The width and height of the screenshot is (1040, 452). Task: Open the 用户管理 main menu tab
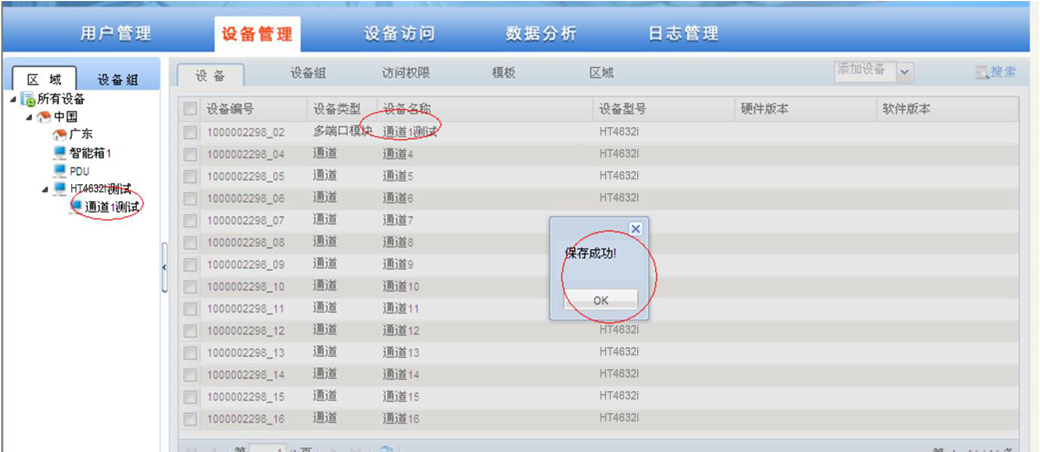point(116,34)
